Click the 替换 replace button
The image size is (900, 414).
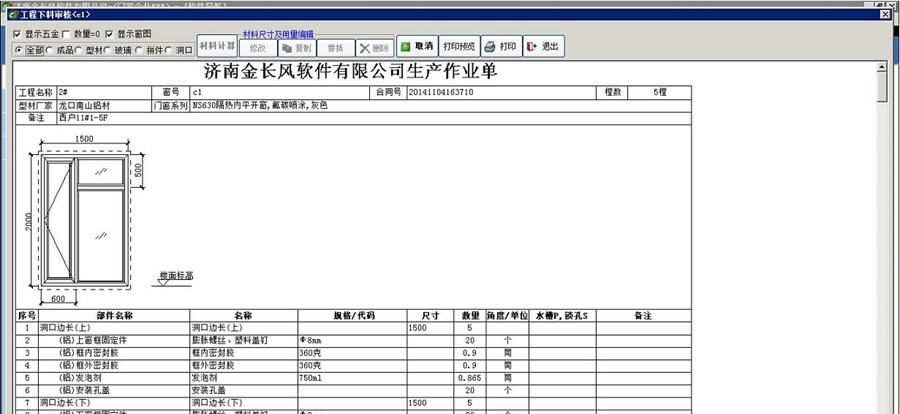pos(335,48)
